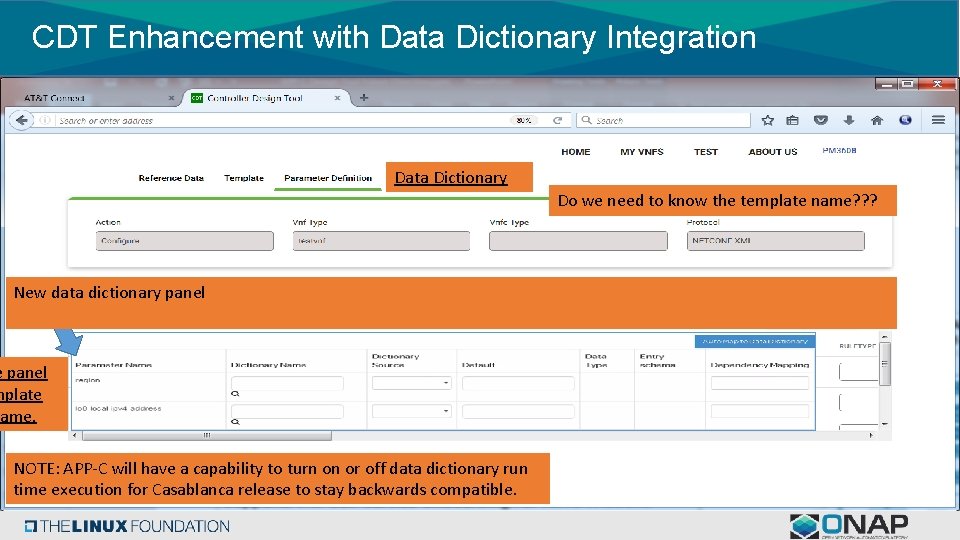The image size is (960, 540).
Task: Click Dictionary Name field in region row
Action: (x=287, y=383)
